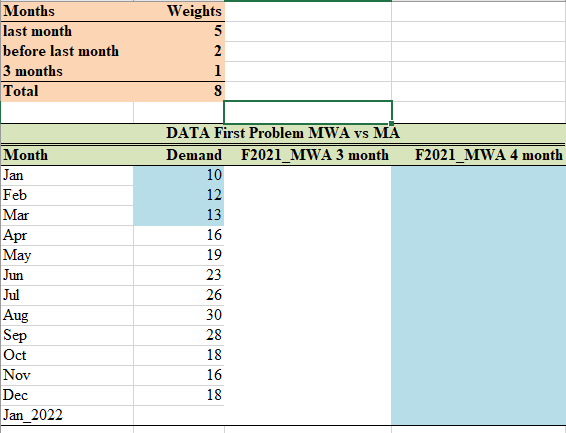Select 4 month forecast cell for May
The height and width of the screenshot is (433, 566).
[479, 255]
